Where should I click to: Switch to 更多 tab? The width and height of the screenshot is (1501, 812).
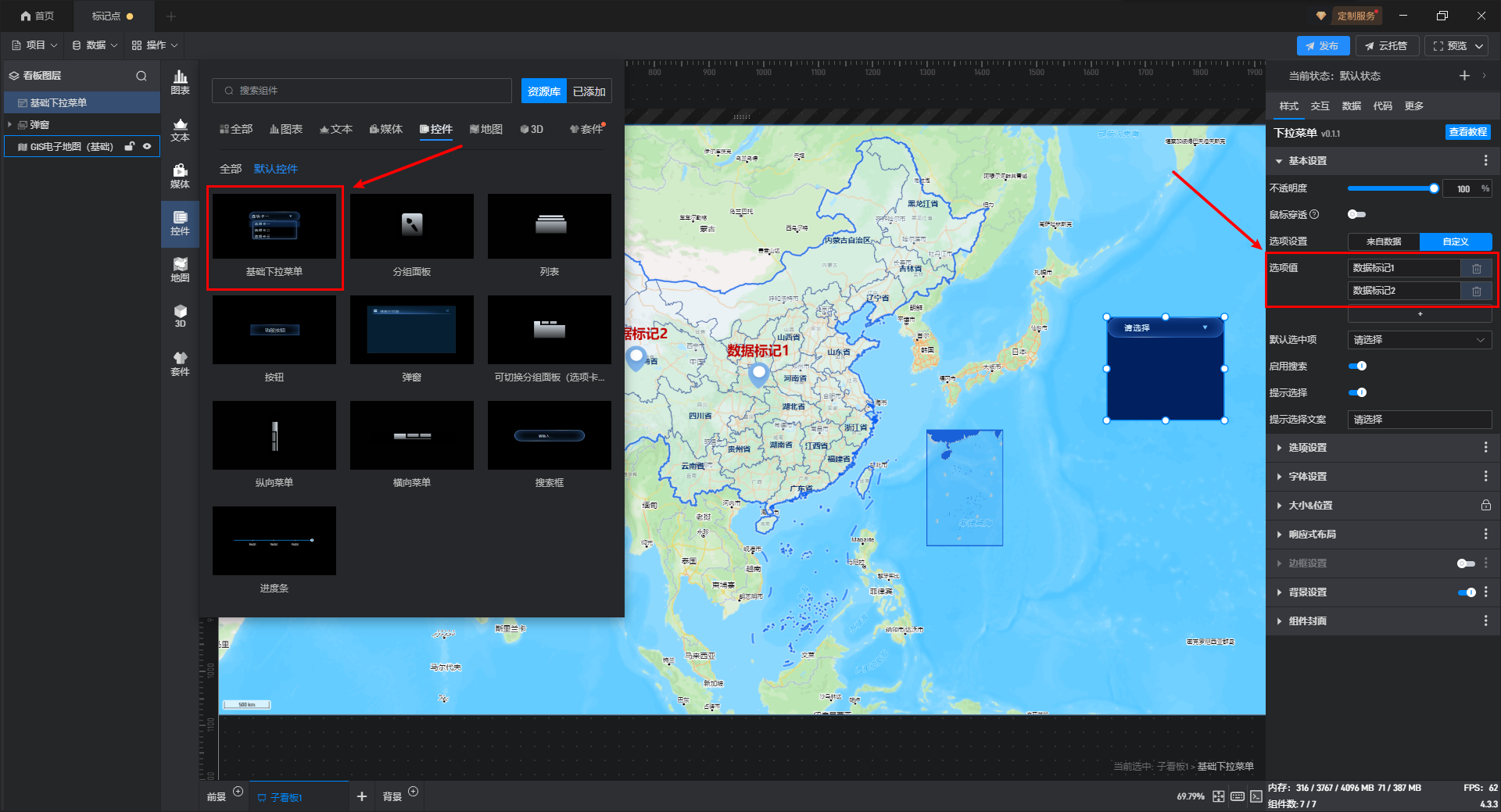pos(1413,106)
